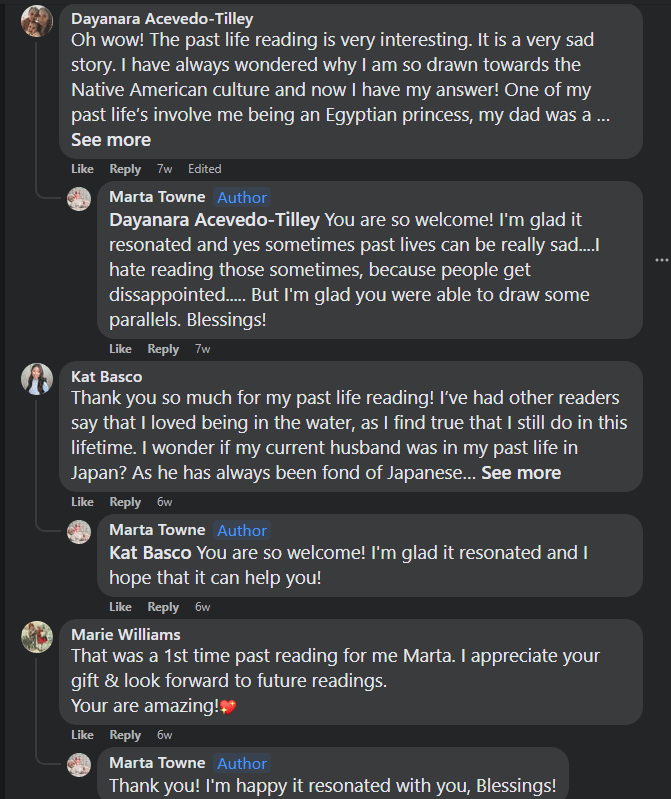Like Marta Towne's reply to Kat Basco
The width and height of the screenshot is (671, 799).
coord(120,607)
